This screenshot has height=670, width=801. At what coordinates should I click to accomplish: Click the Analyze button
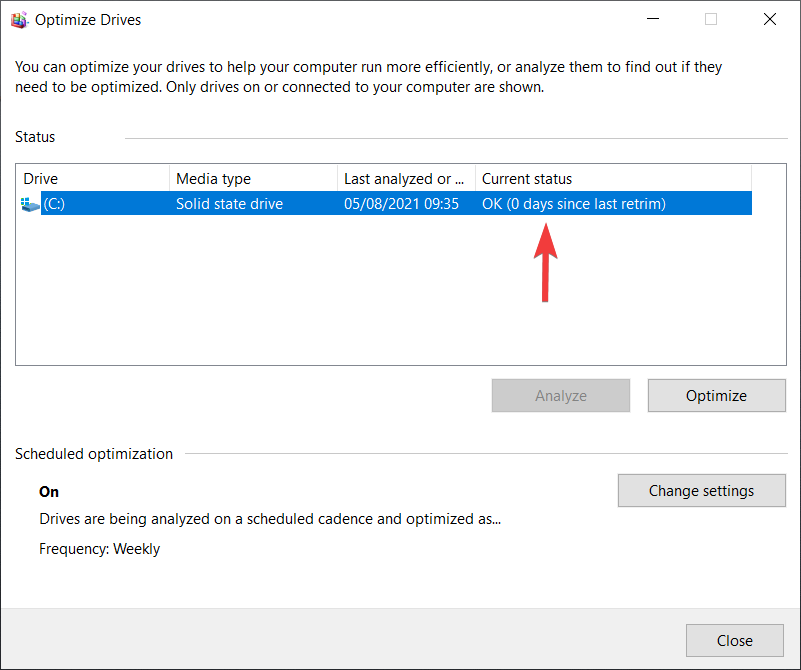561,395
